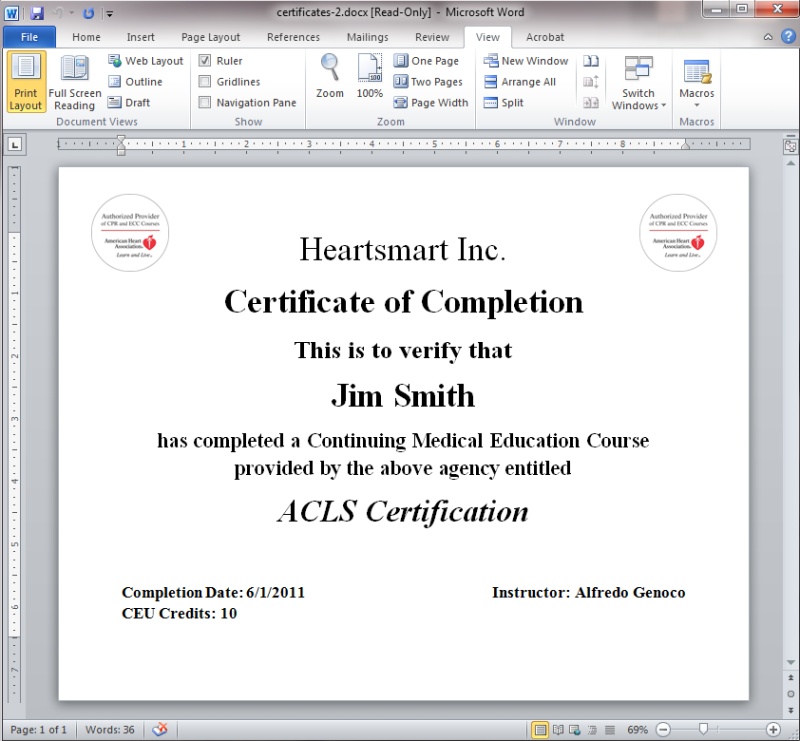Toggle Print Layout view in ribbon
The height and width of the screenshot is (741, 800).
[26, 82]
